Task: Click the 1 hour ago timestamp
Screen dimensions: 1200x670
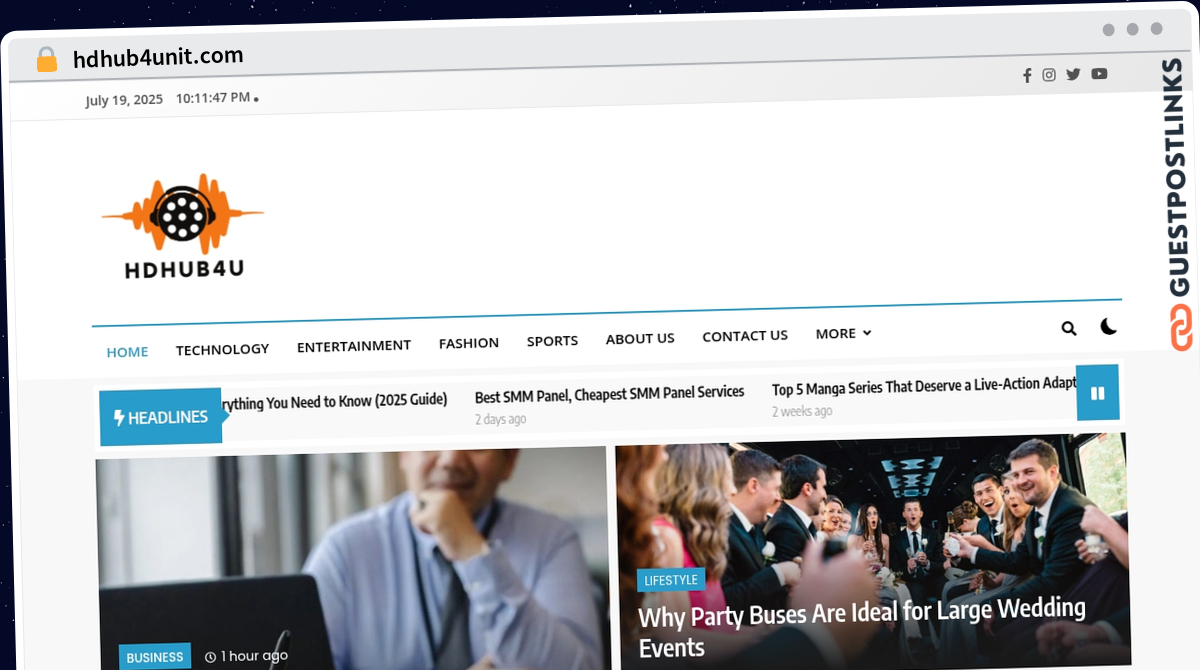Action: pyautogui.click(x=246, y=656)
